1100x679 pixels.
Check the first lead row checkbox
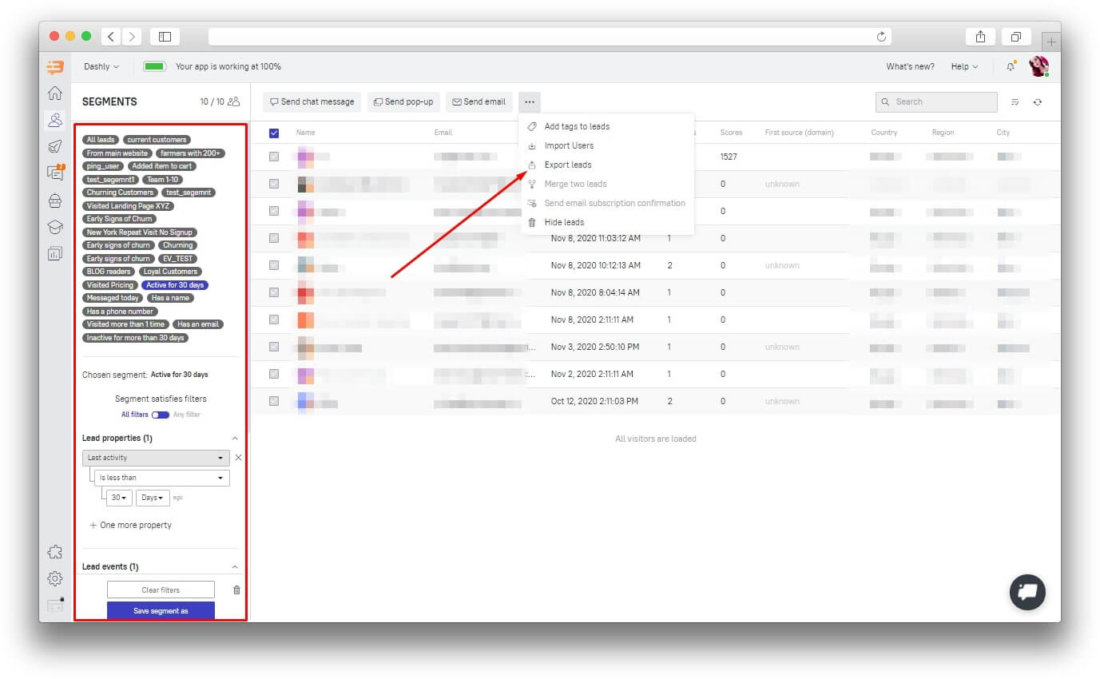coord(273,156)
